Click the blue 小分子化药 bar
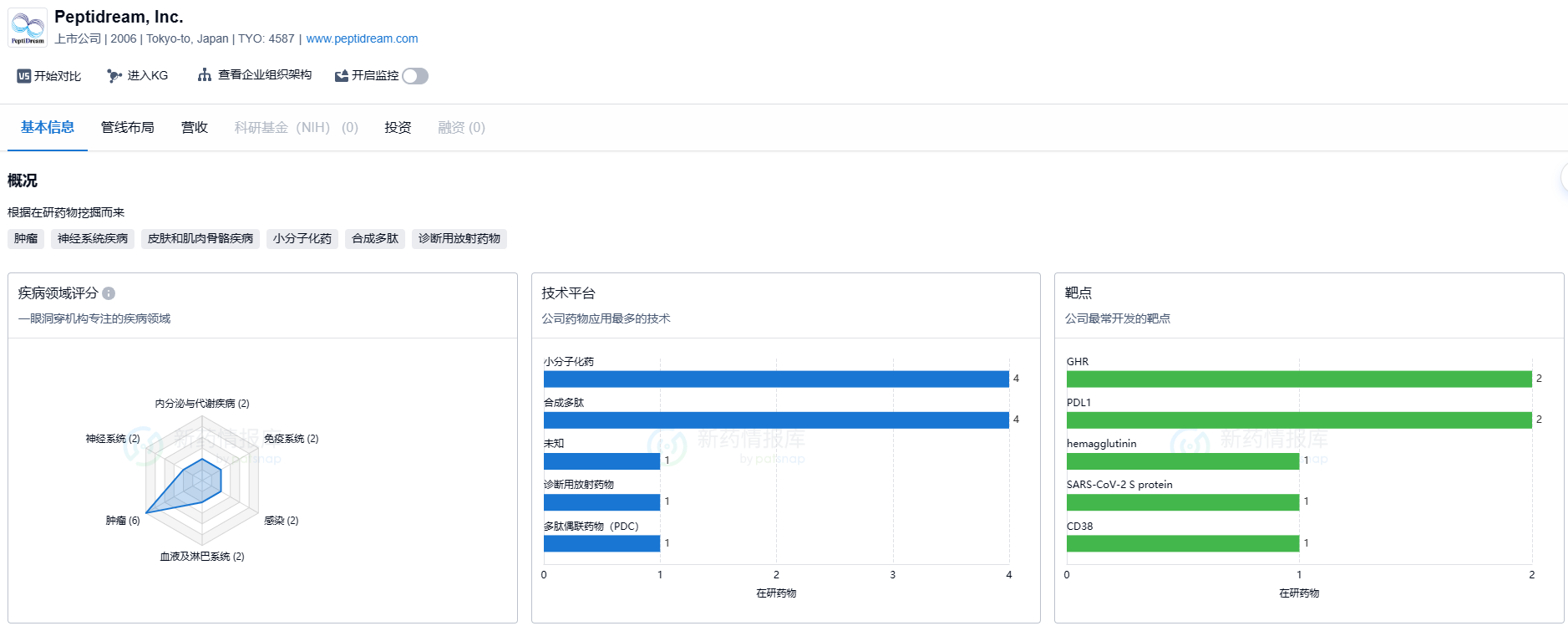The image size is (1568, 626). (775, 379)
